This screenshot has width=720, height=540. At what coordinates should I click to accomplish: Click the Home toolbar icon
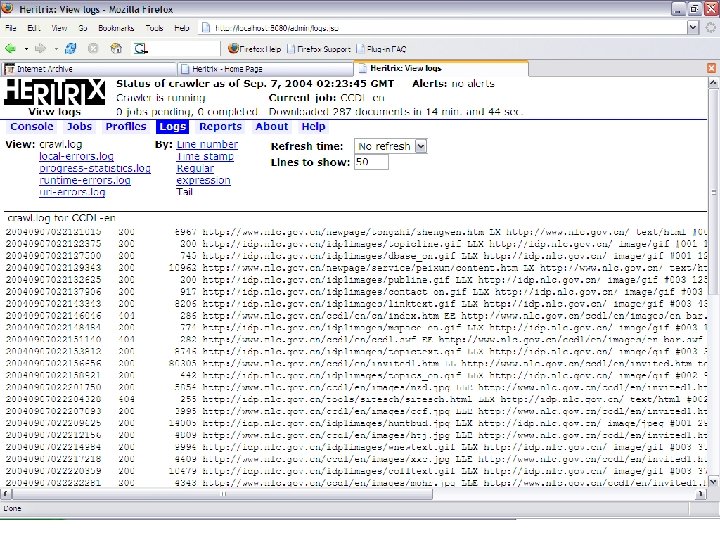[116, 48]
